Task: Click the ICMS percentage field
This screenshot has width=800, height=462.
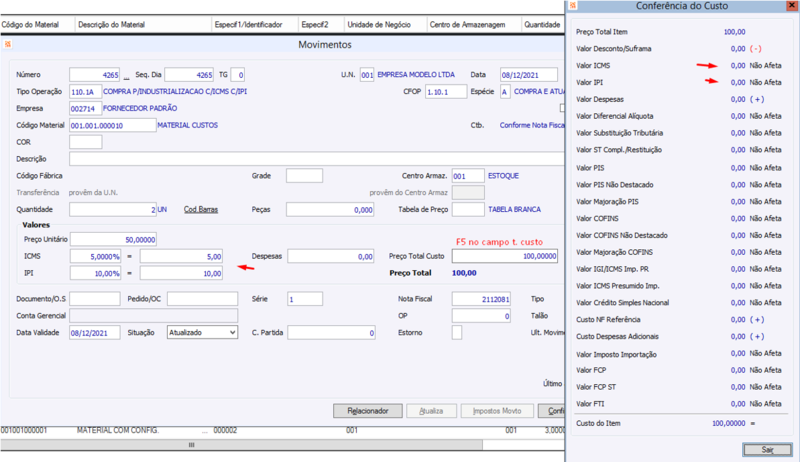Action: click(x=95, y=256)
